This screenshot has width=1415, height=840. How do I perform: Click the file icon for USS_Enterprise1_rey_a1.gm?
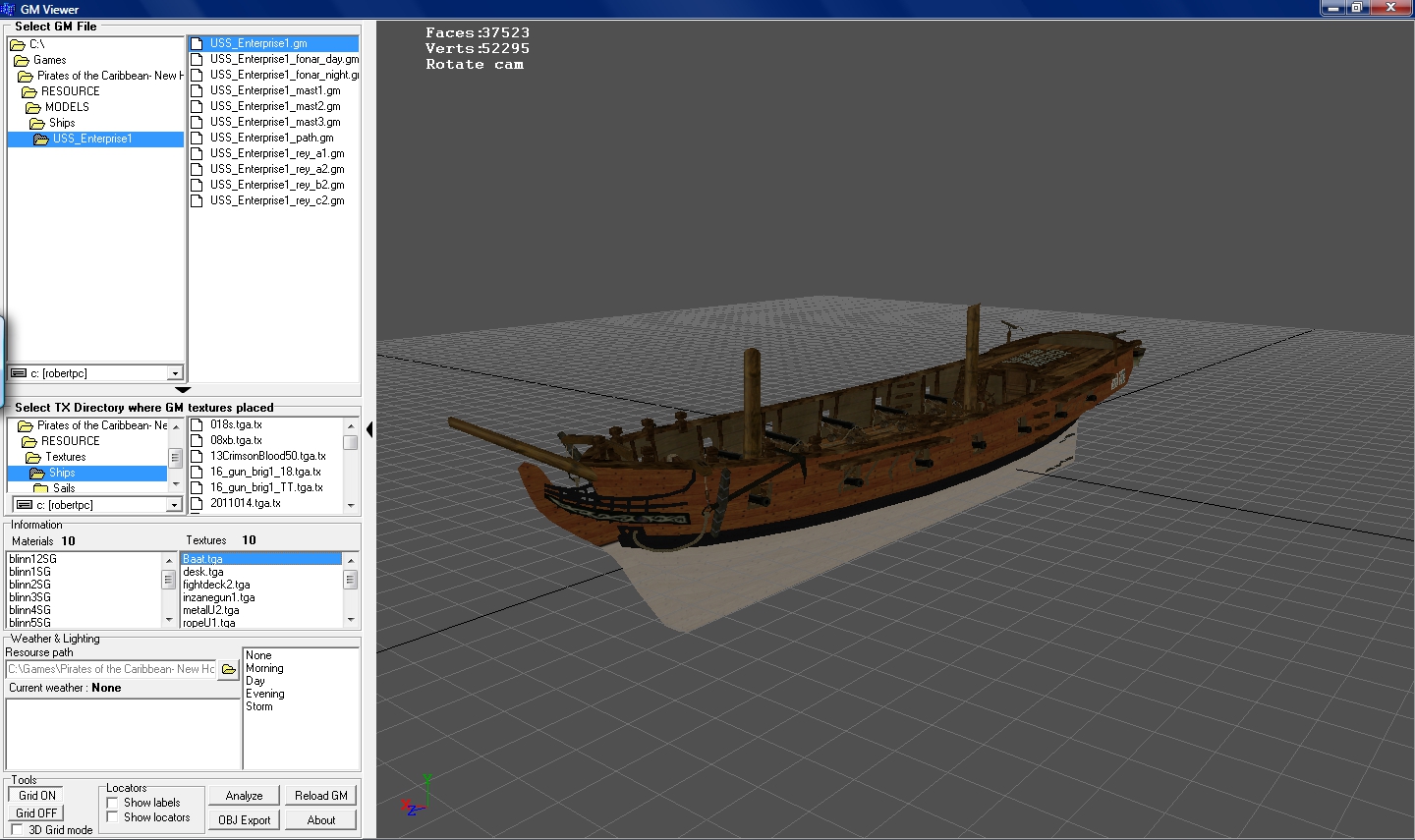197,153
